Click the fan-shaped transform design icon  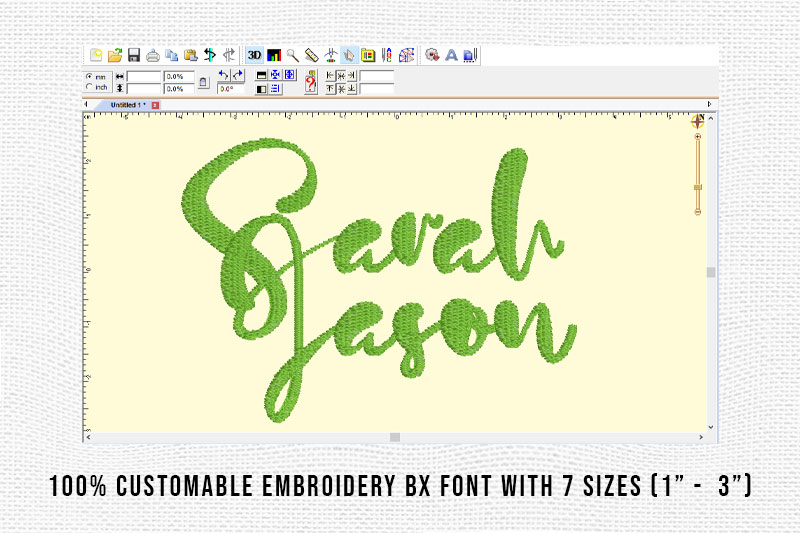[x=406, y=55]
